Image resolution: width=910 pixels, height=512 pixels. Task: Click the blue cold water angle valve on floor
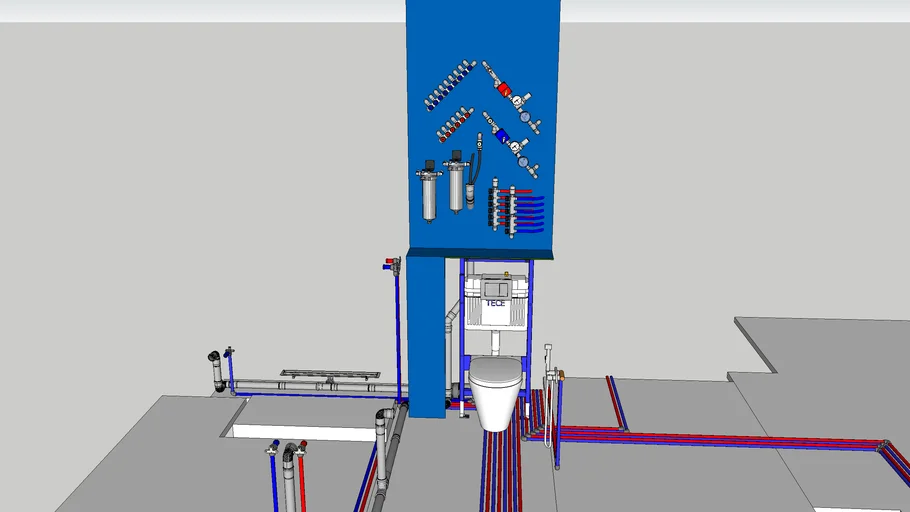click(x=273, y=451)
